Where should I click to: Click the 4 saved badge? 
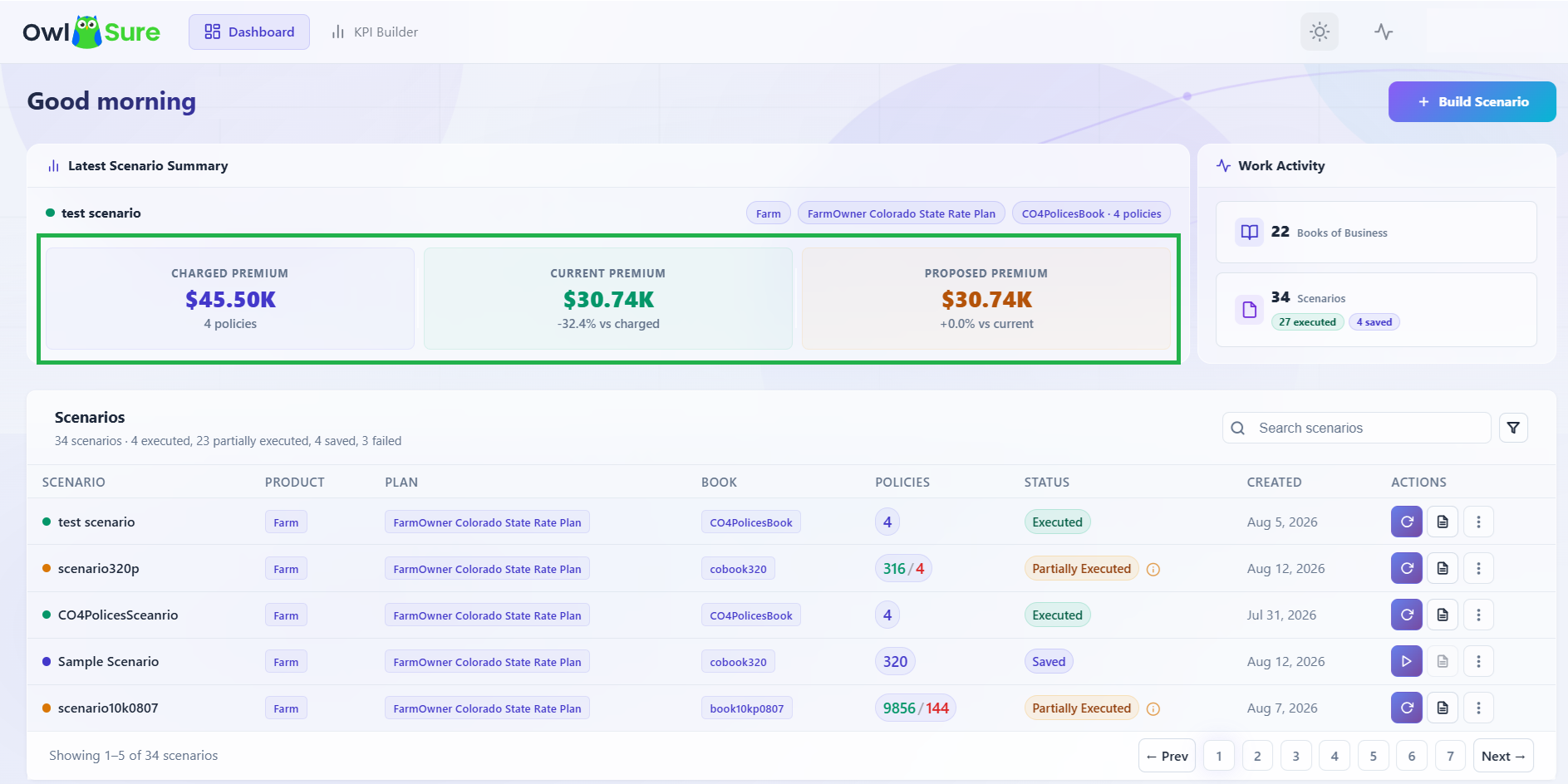pos(1374,322)
